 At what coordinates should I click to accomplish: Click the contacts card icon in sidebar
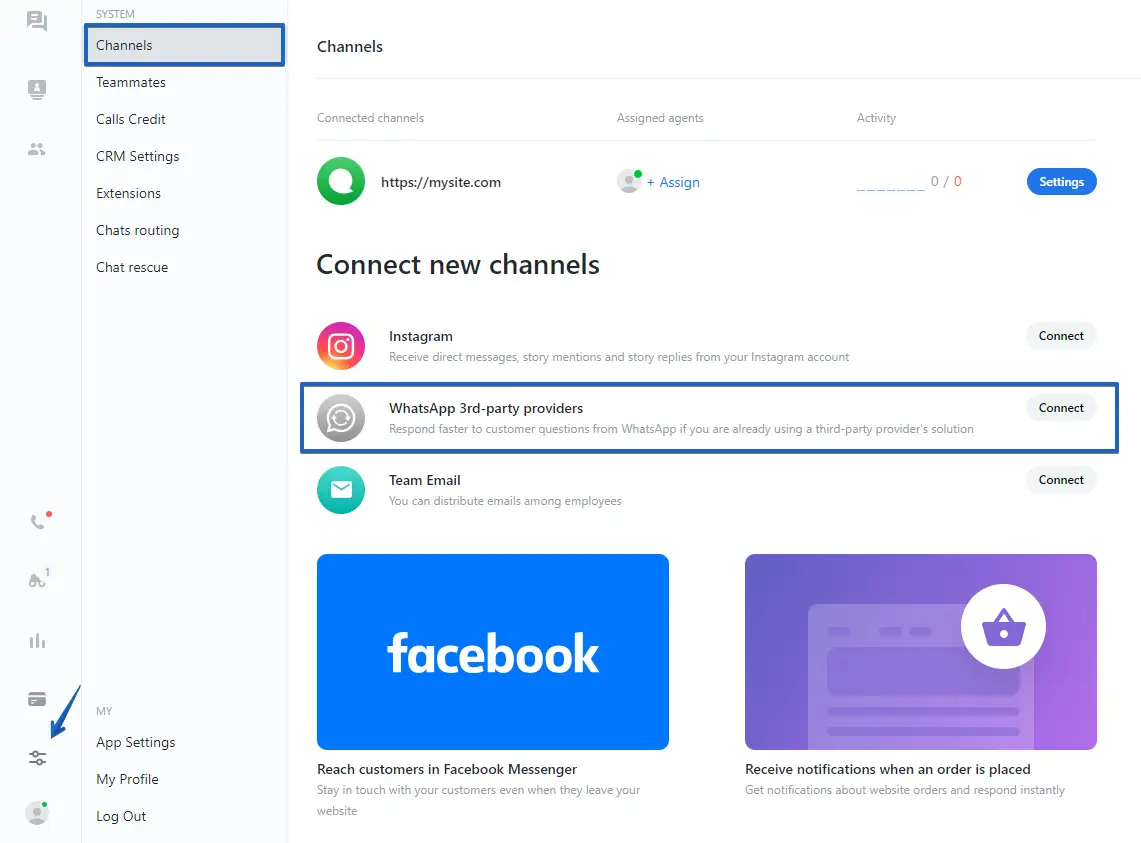pyautogui.click(x=37, y=90)
